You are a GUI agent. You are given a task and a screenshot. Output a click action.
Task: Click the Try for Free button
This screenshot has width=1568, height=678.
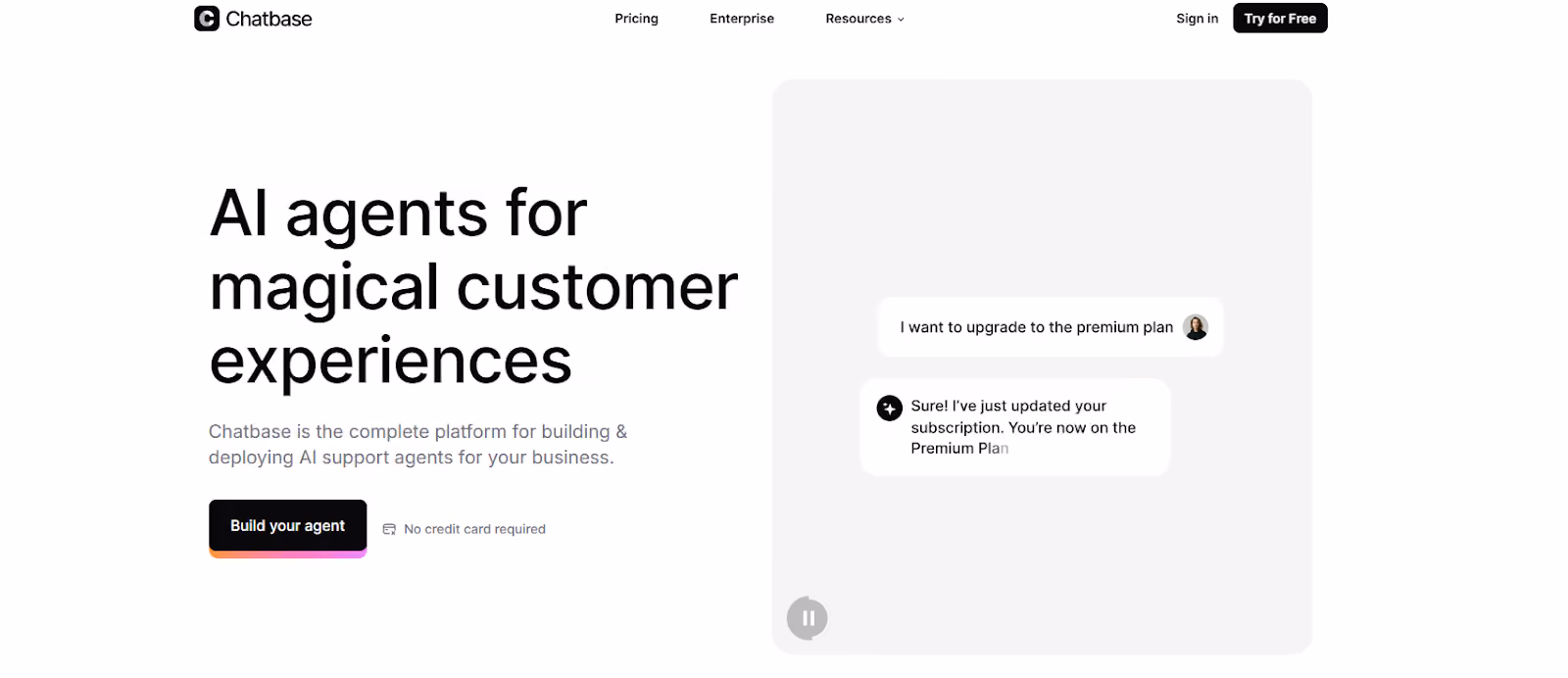coord(1280,19)
